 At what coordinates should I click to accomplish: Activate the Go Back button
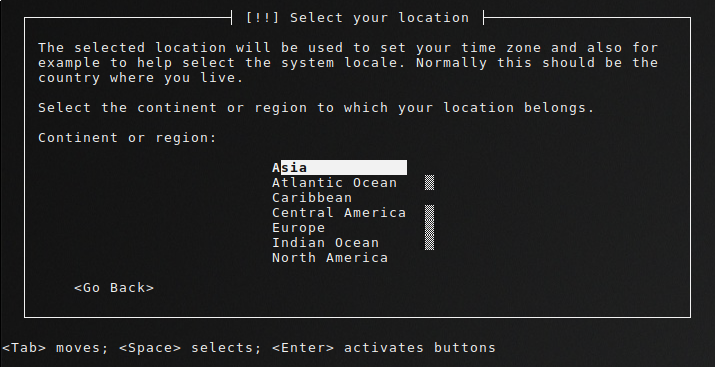click(x=114, y=288)
